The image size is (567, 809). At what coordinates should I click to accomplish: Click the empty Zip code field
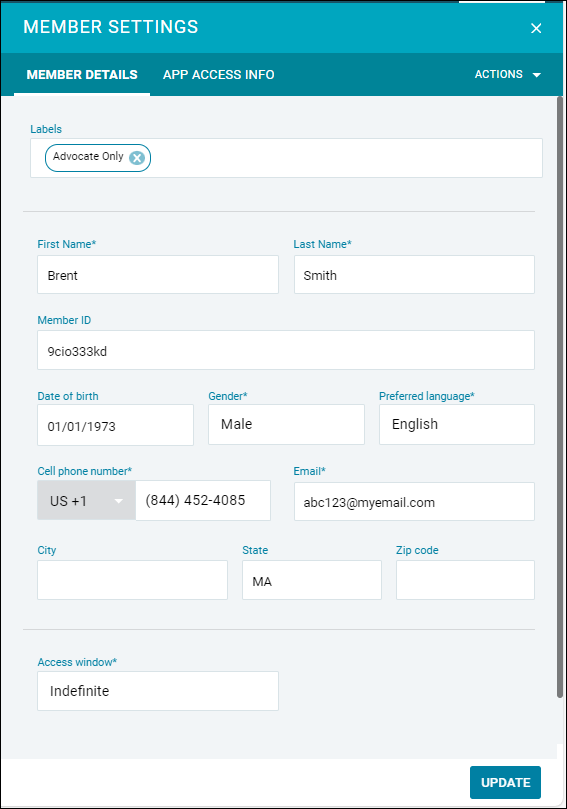tap(465, 580)
